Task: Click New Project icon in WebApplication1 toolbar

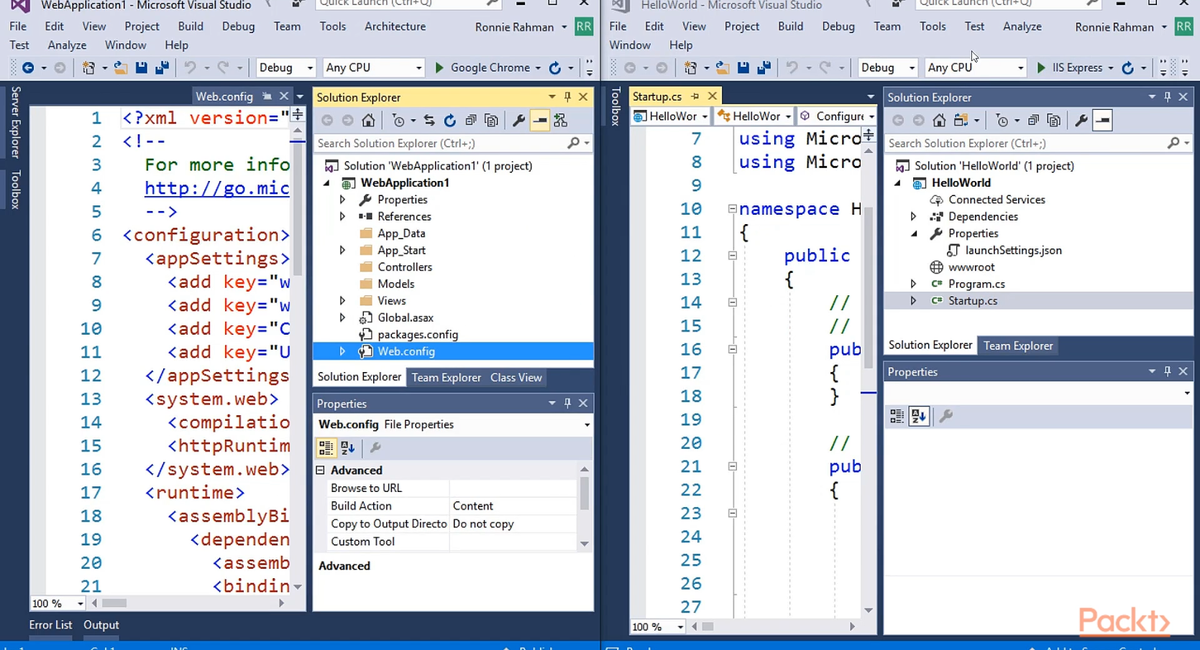Action: [x=88, y=68]
